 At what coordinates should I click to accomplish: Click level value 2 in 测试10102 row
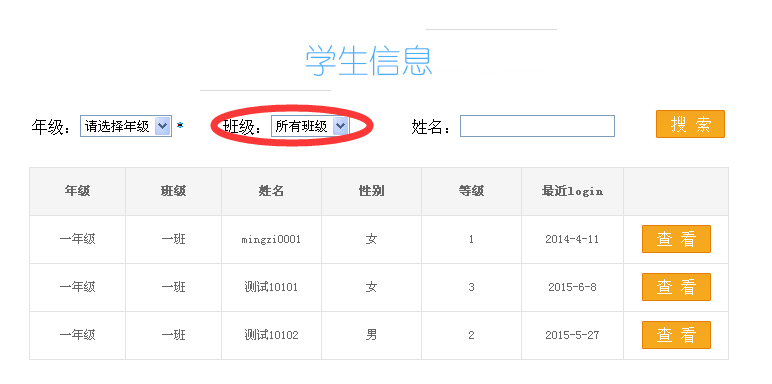pos(471,335)
